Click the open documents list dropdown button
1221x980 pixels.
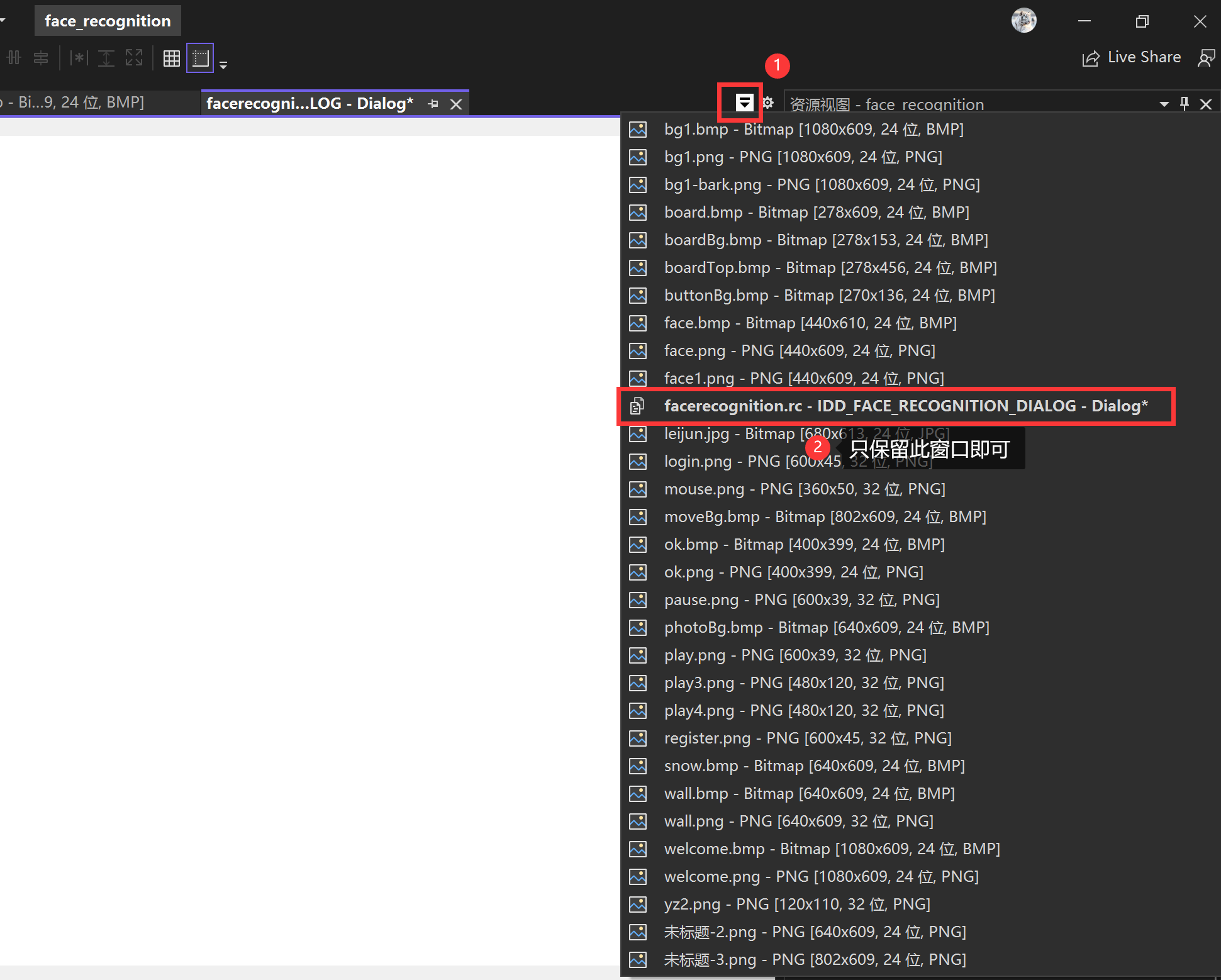(x=744, y=103)
